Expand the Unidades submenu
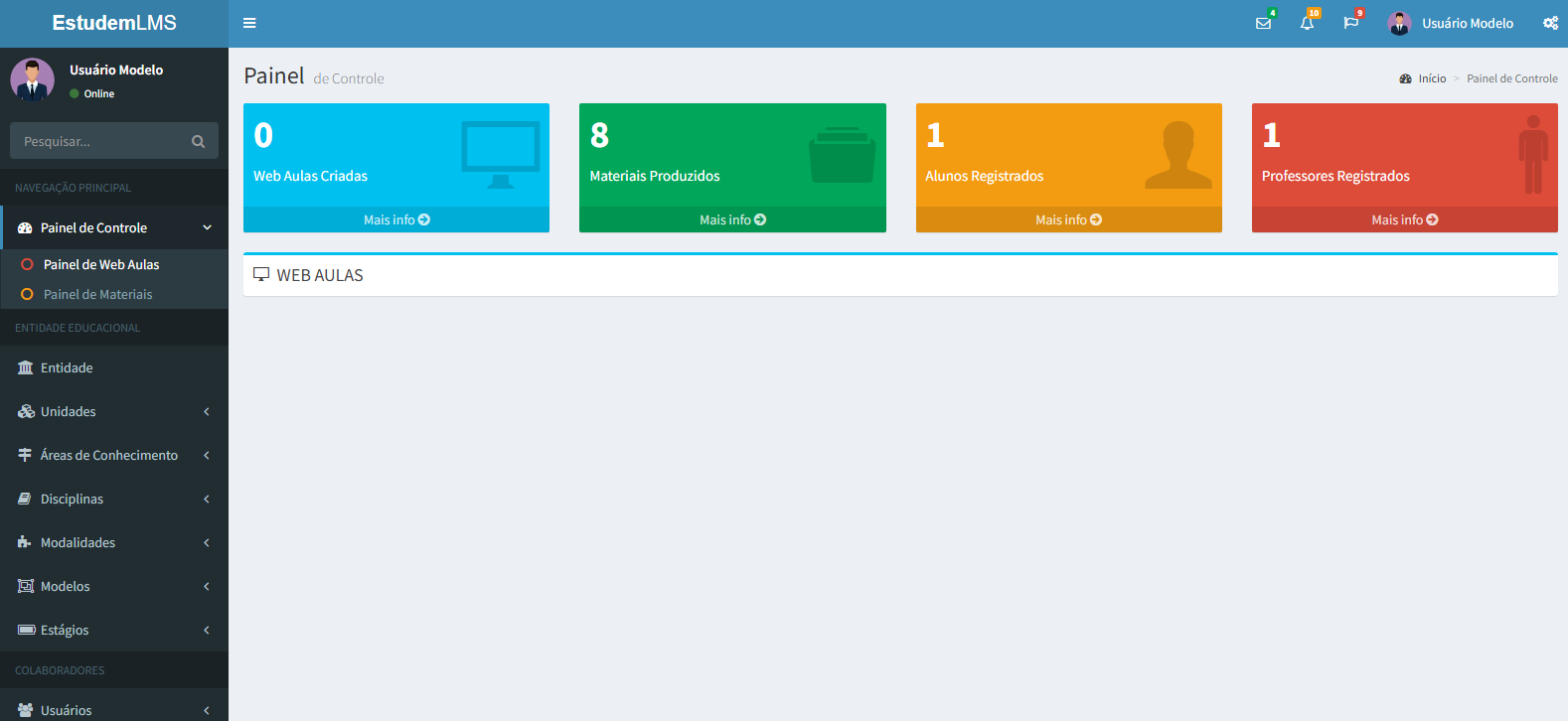 click(207, 411)
